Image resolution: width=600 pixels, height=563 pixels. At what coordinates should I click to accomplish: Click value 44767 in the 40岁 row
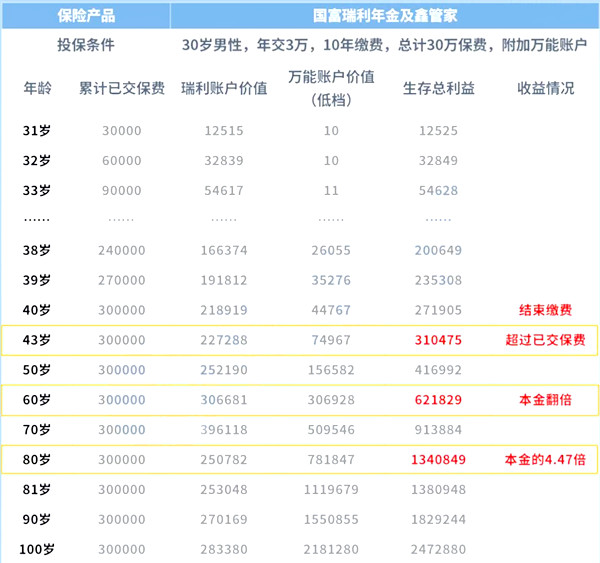(x=331, y=310)
